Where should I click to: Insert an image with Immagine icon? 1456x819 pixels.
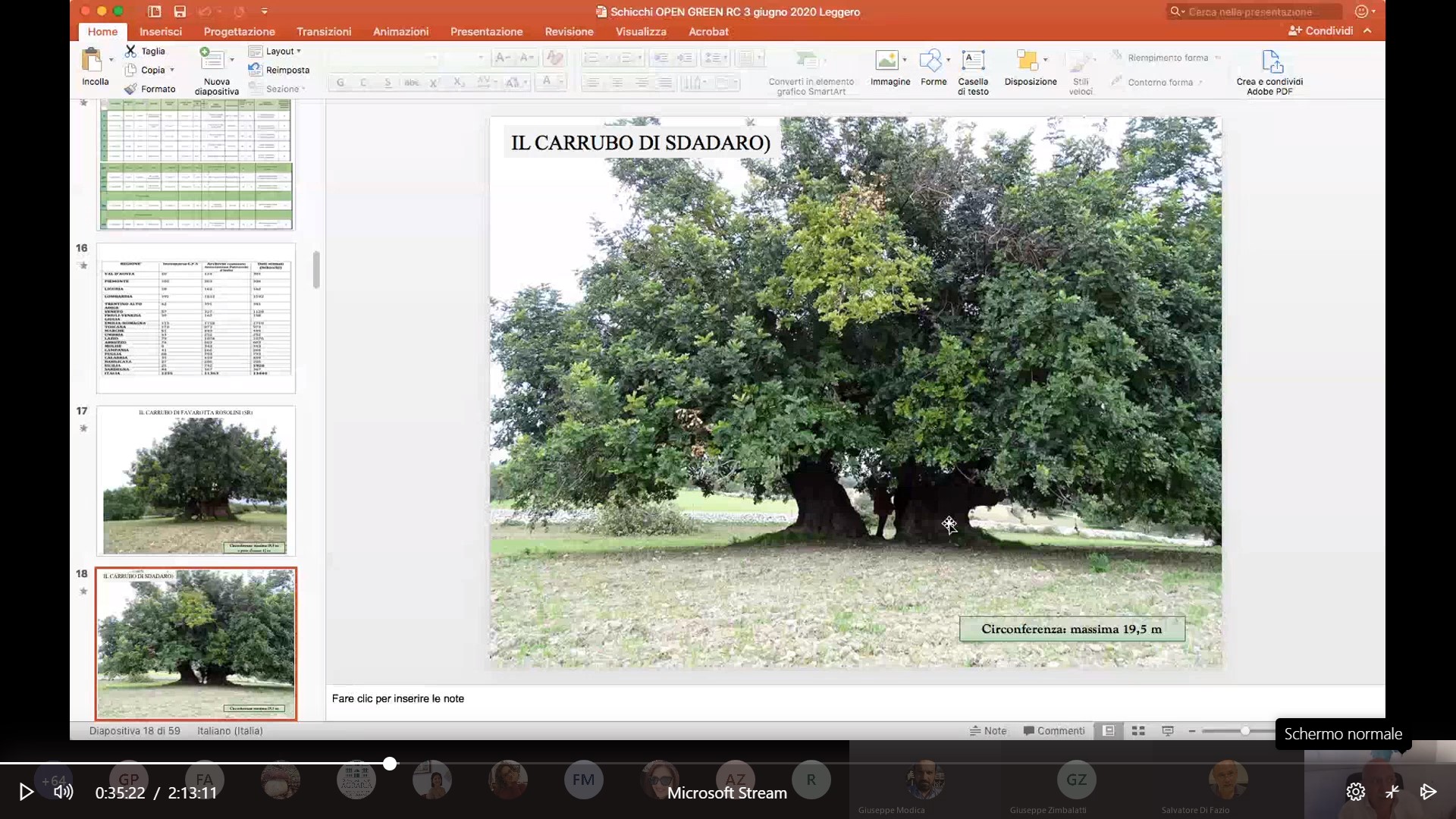[x=886, y=61]
